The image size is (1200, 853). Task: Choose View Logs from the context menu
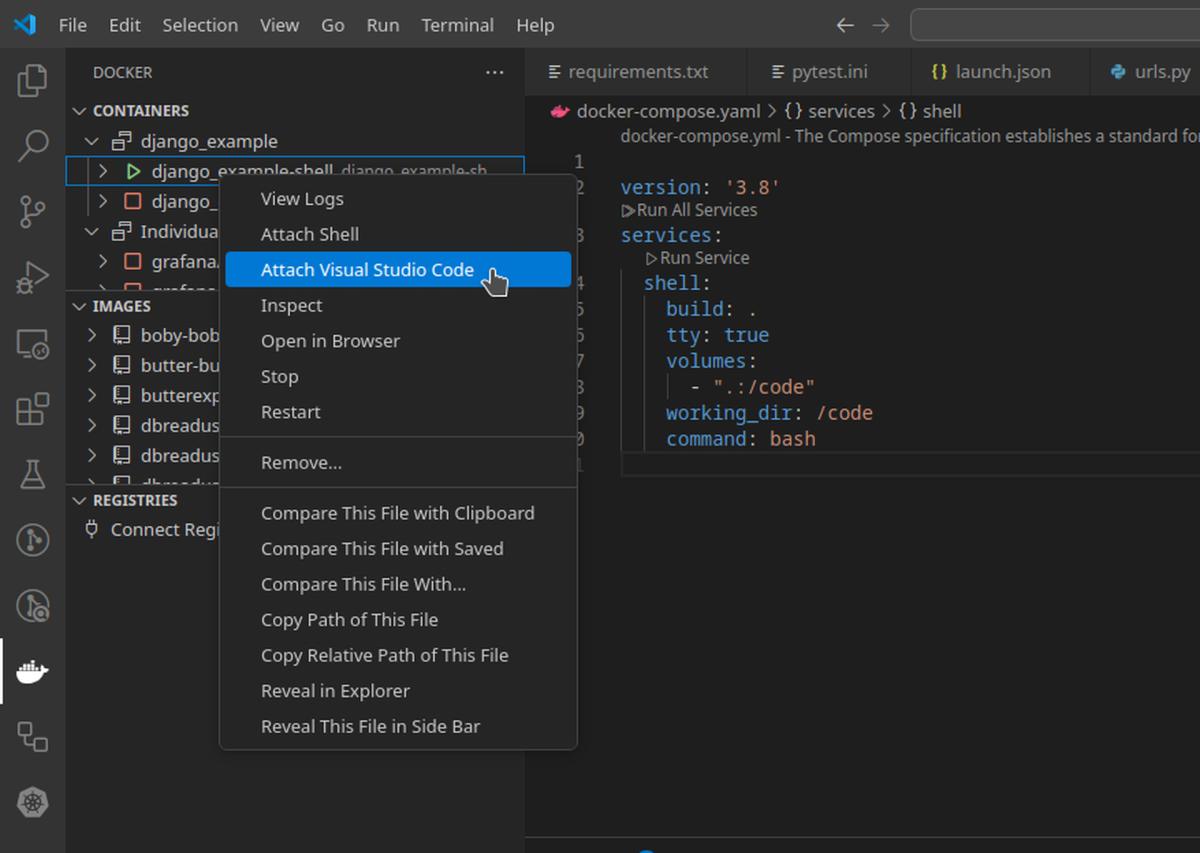302,198
